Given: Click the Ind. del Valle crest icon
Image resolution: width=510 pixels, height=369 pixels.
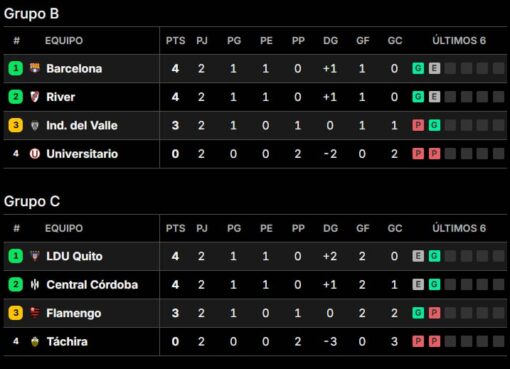Looking at the screenshot, I should pyautogui.click(x=35, y=125).
